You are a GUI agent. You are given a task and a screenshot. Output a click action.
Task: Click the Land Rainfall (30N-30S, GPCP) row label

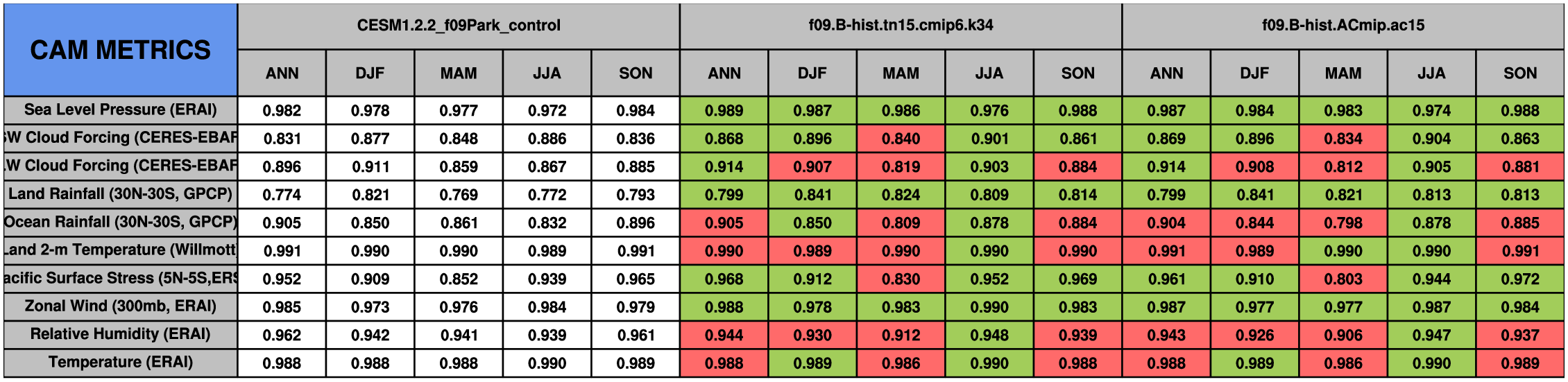click(x=120, y=194)
